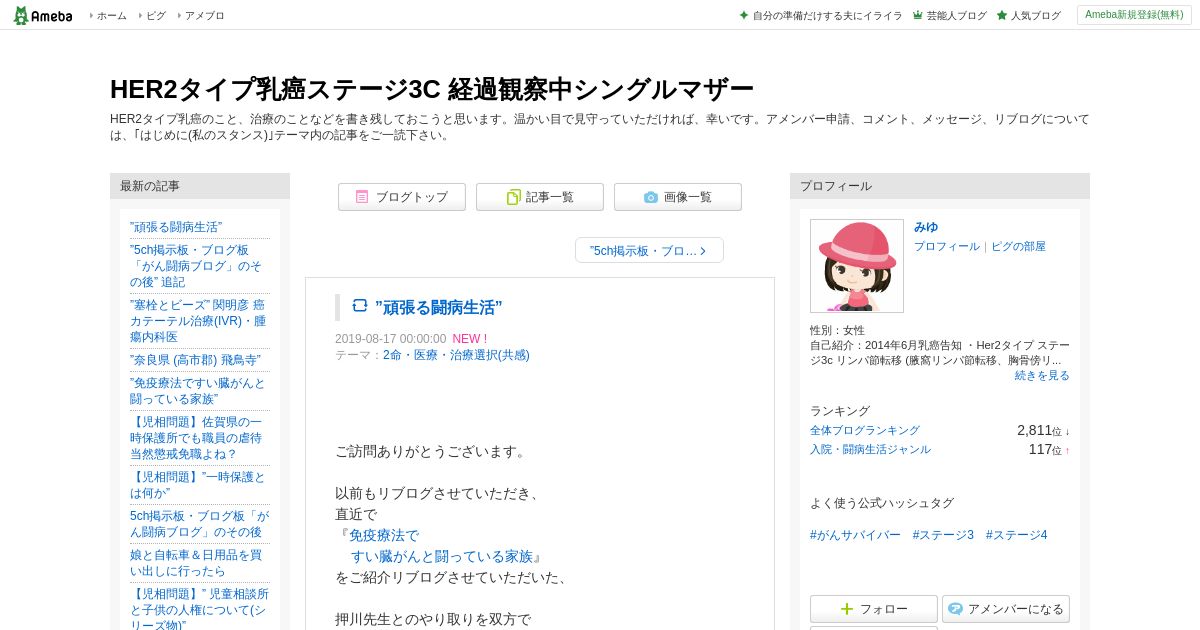1200x630 pixels.
Task: Click the Ameba logo icon
Action: coord(42,15)
